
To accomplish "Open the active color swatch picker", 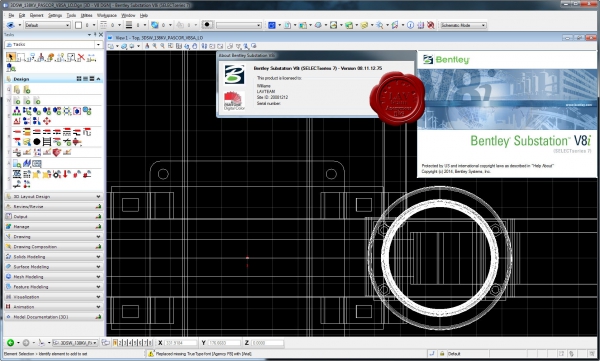I will point(78,25).
